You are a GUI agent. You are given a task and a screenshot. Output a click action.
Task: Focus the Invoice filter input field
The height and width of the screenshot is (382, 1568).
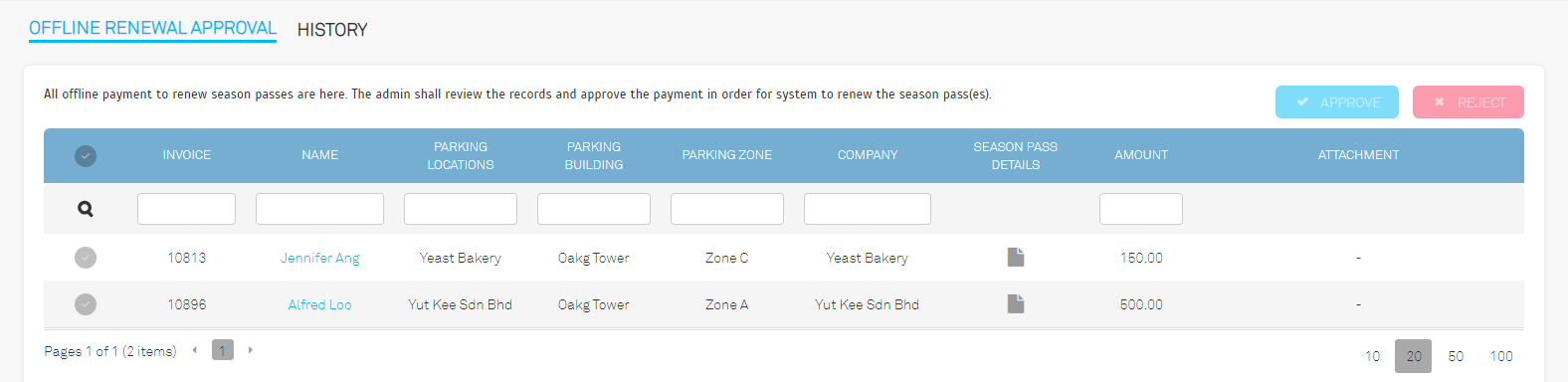point(186,209)
